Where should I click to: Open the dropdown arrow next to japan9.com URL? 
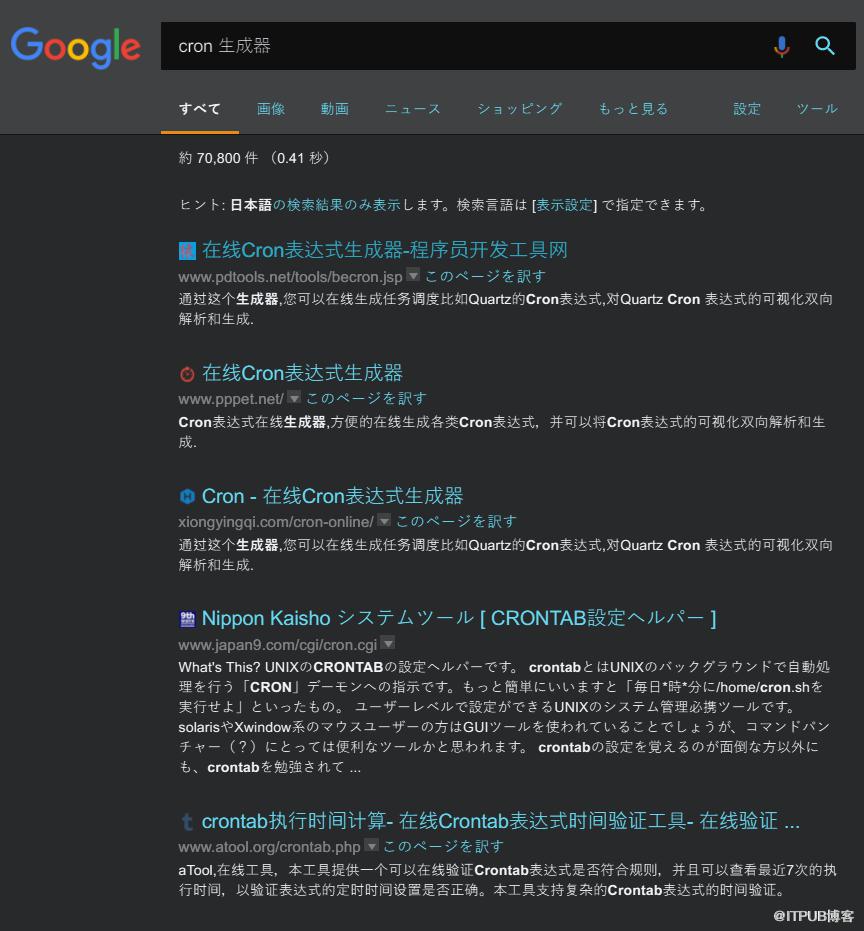387,642
